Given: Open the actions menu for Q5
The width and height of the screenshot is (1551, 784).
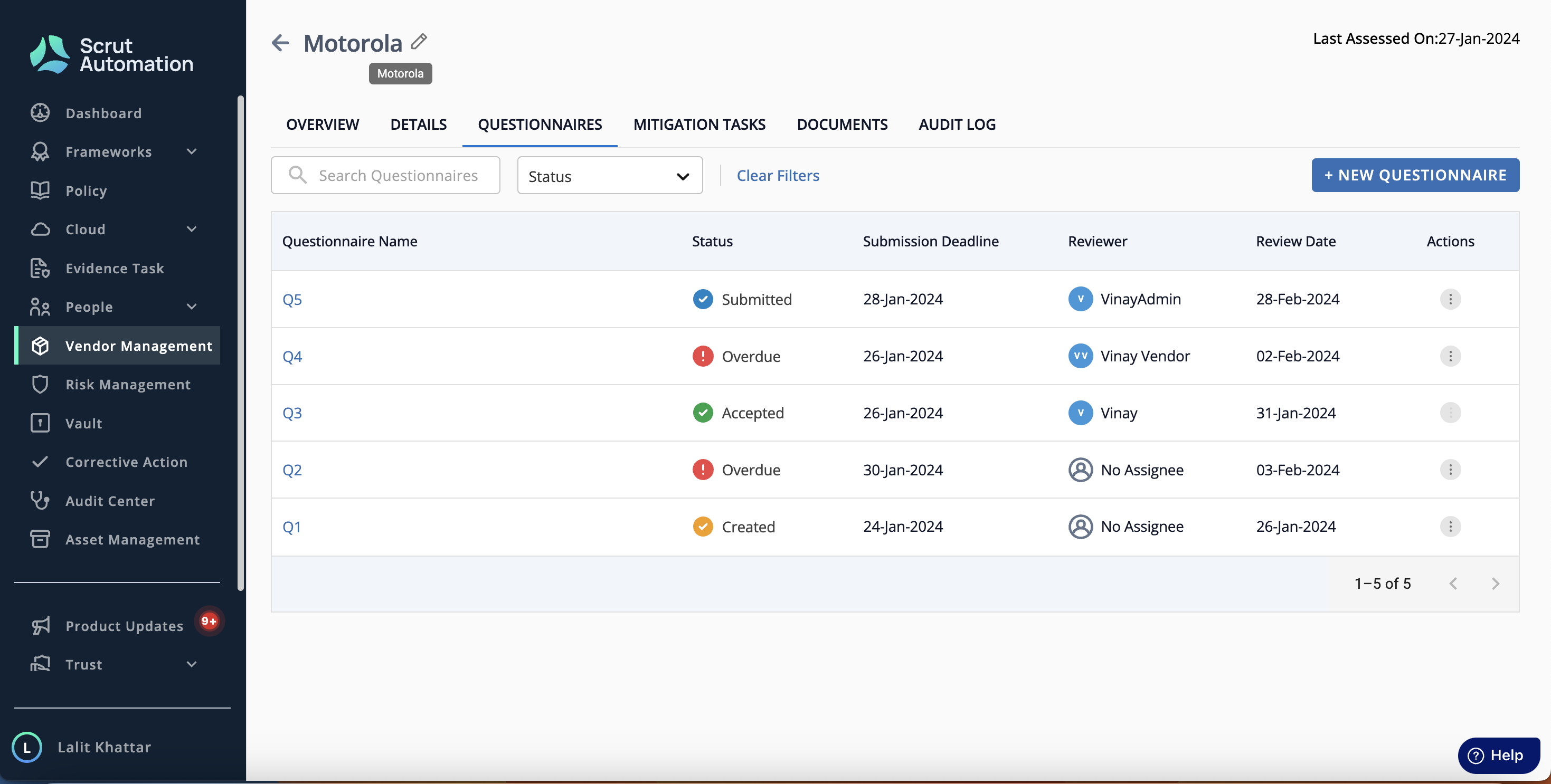Looking at the screenshot, I should [1450, 299].
